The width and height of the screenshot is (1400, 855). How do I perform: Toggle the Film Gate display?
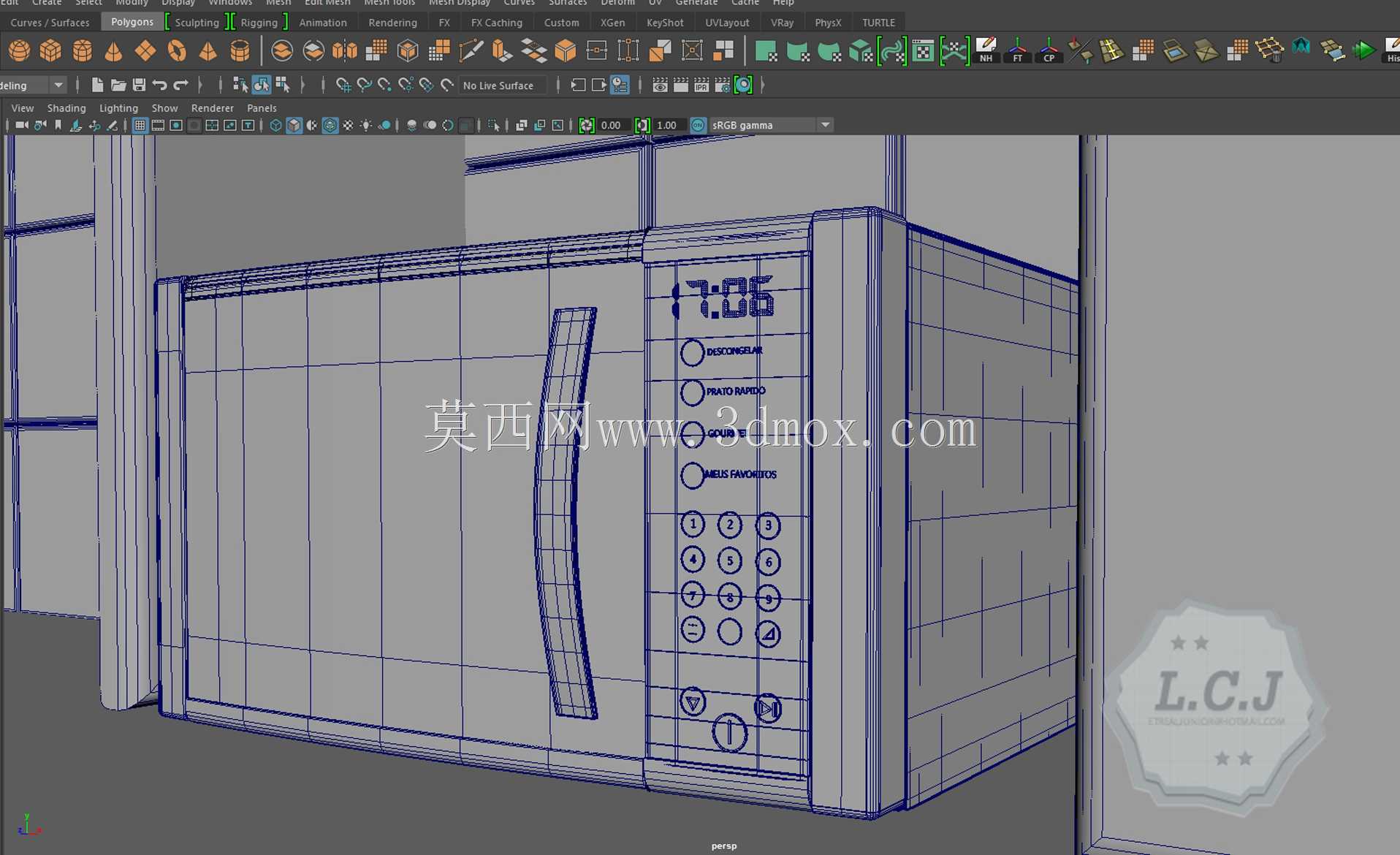point(158,126)
